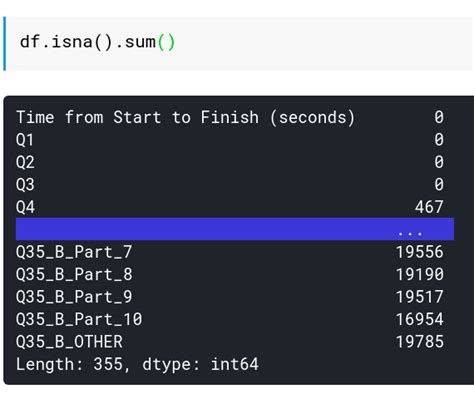Click the blue active-cell indicator bar
This screenshot has width=474, height=394.
4,44
